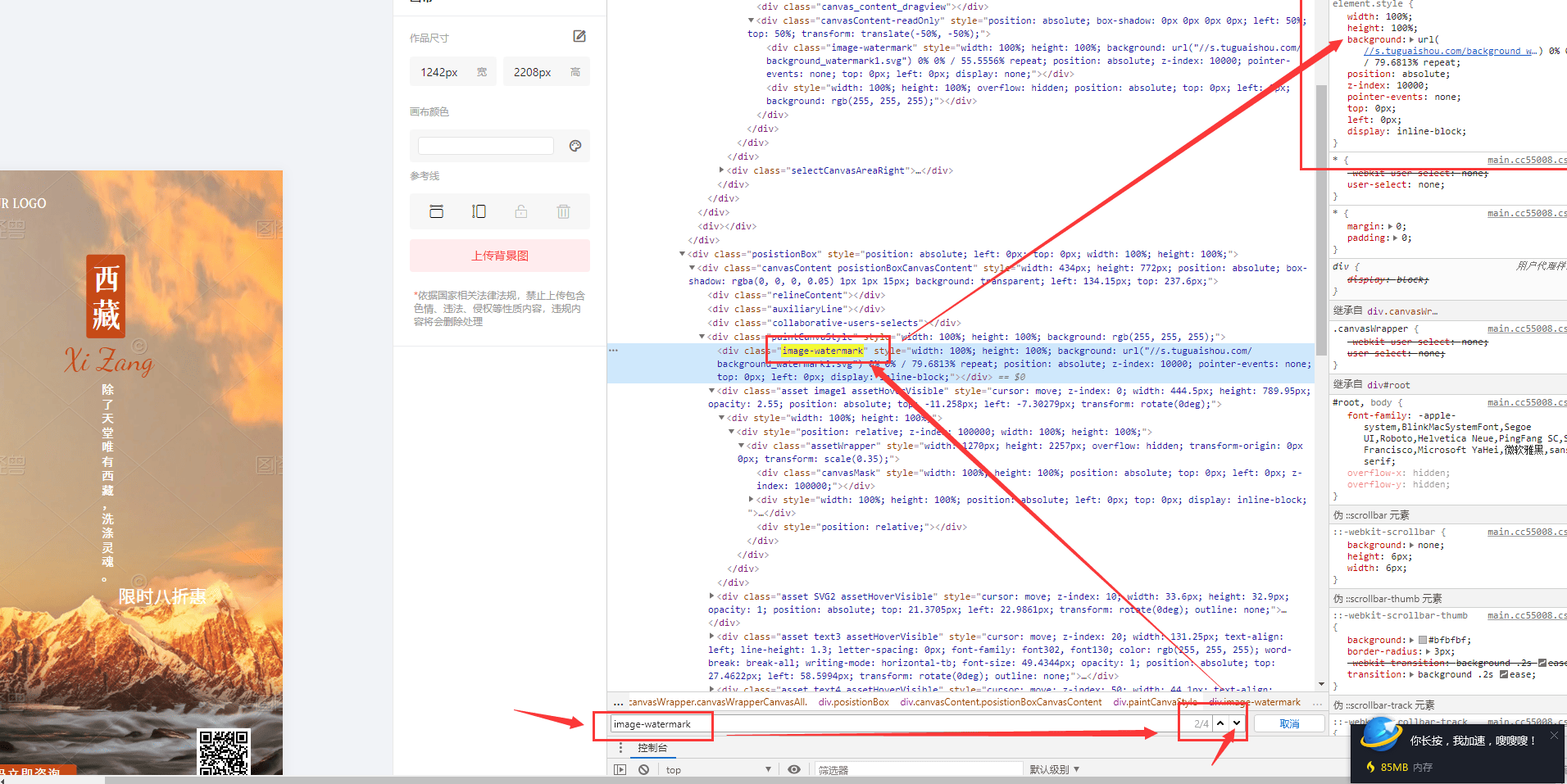This screenshot has width=1567, height=784.
Task: Select div.posistionBox in the breadcrumb
Action: click(853, 702)
